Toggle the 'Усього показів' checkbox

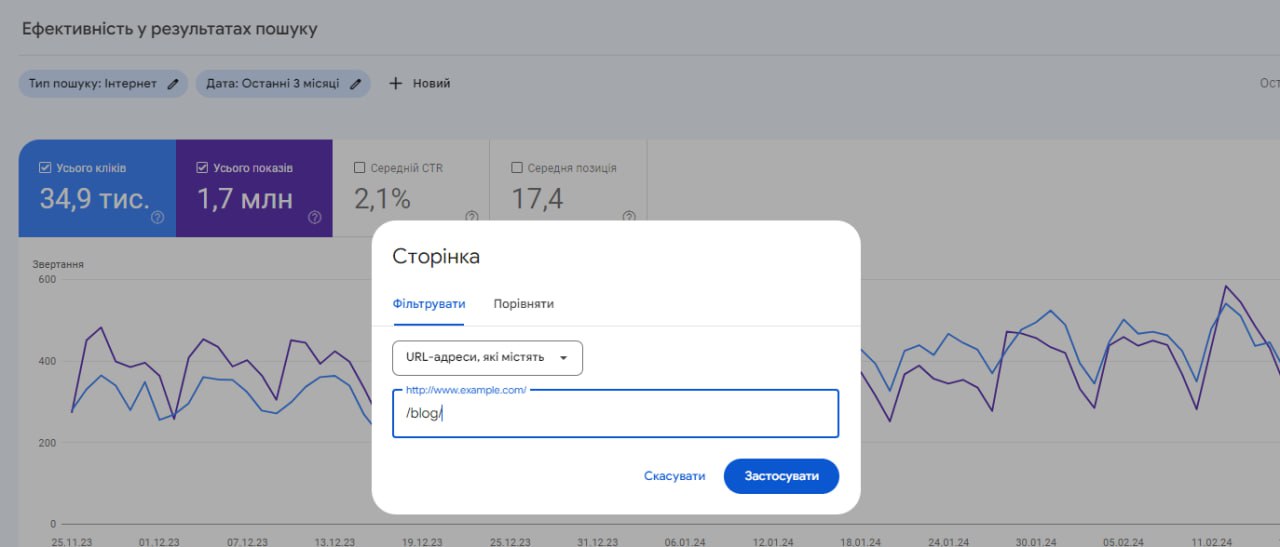[x=203, y=168]
